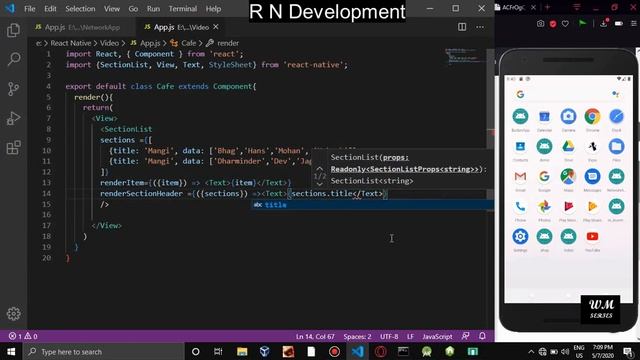Open Task View on the taskbar

(x=218, y=351)
